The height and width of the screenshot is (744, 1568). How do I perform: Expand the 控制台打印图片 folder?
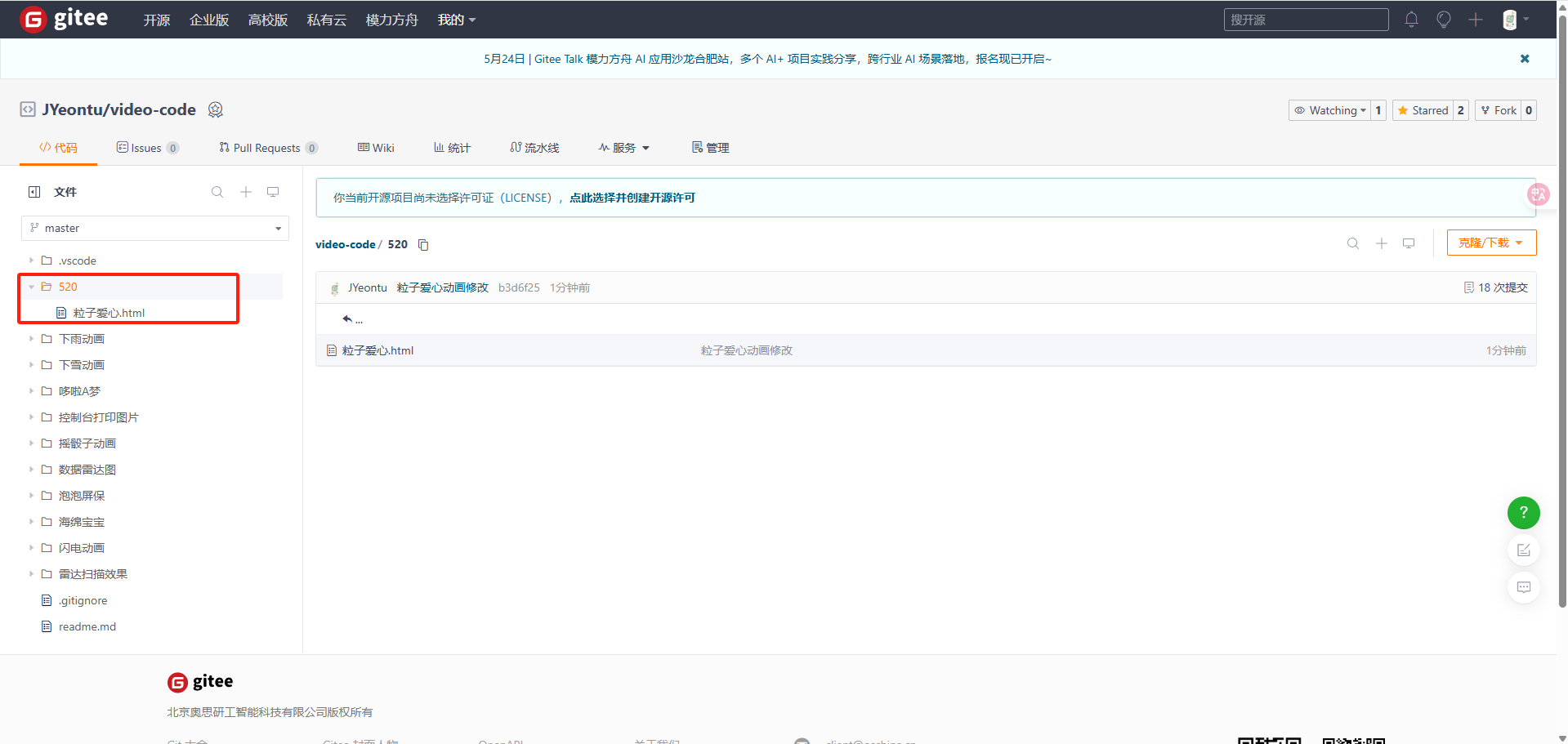tap(32, 417)
